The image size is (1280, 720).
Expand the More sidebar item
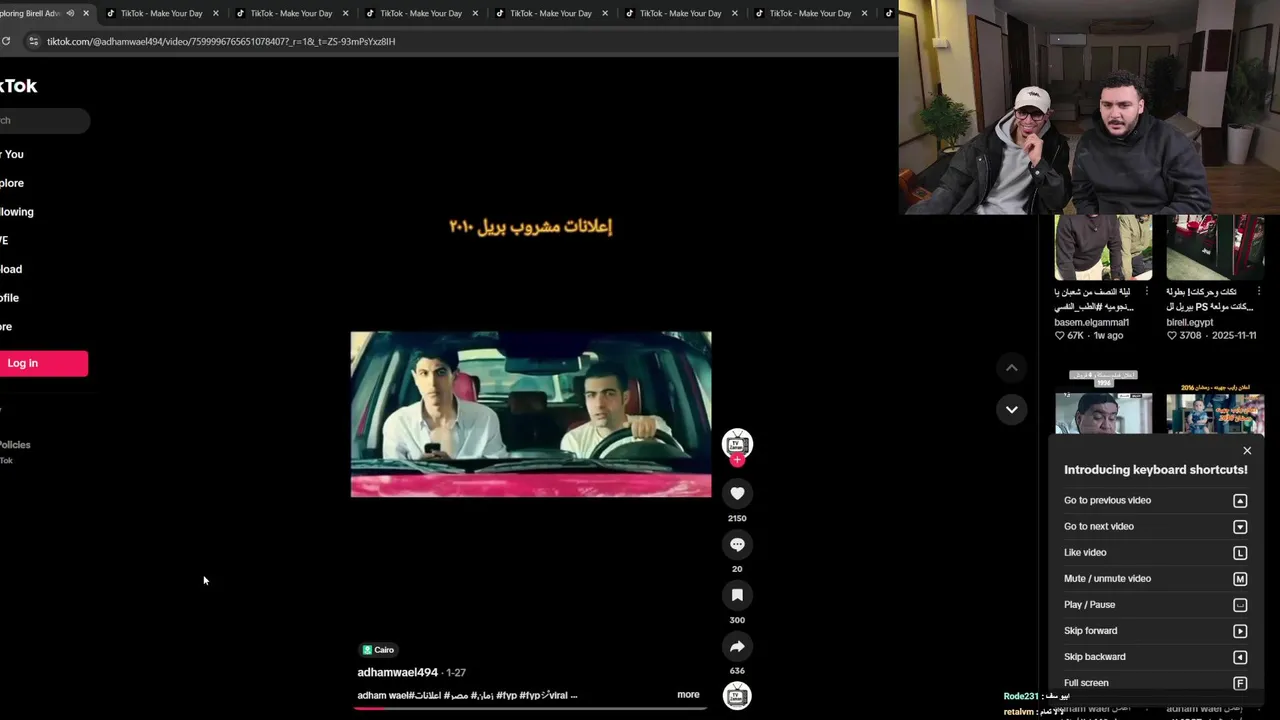(x=6, y=327)
